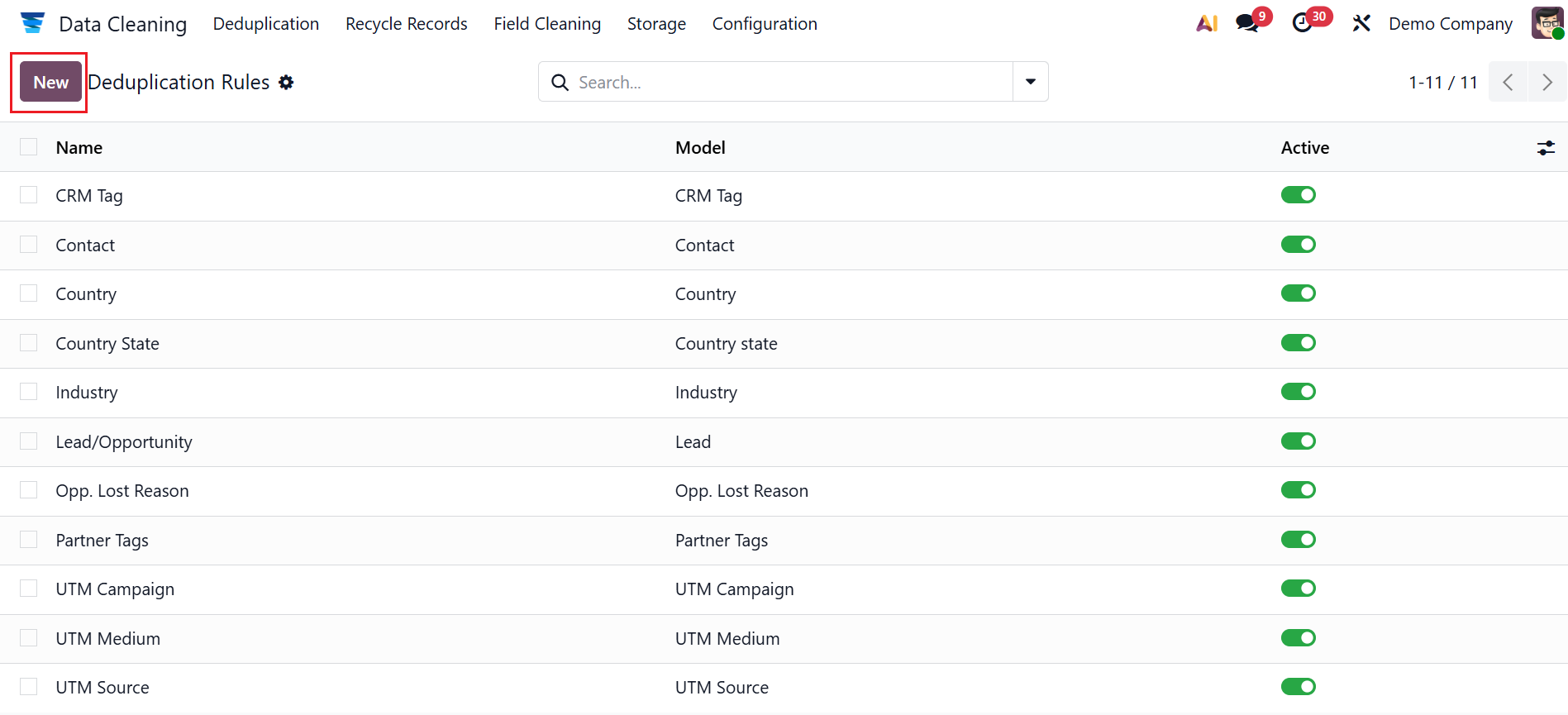Click the gear icon beside Deduplication Rules

286,83
